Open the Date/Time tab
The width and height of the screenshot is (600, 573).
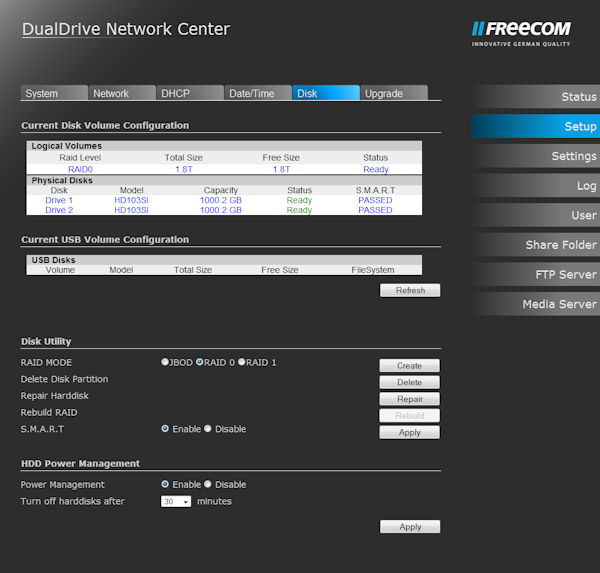pyautogui.click(x=257, y=93)
